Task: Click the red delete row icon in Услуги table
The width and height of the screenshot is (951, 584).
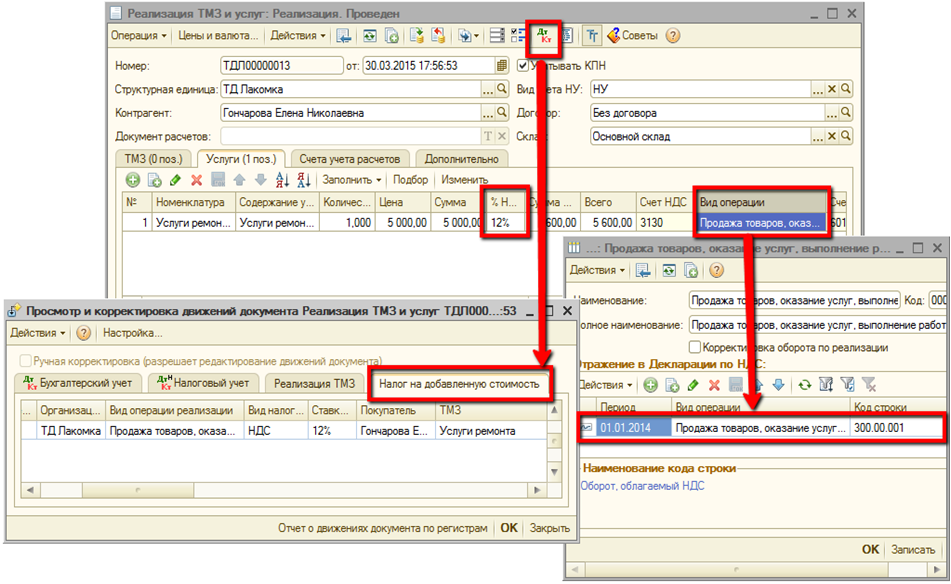Action: point(196,180)
